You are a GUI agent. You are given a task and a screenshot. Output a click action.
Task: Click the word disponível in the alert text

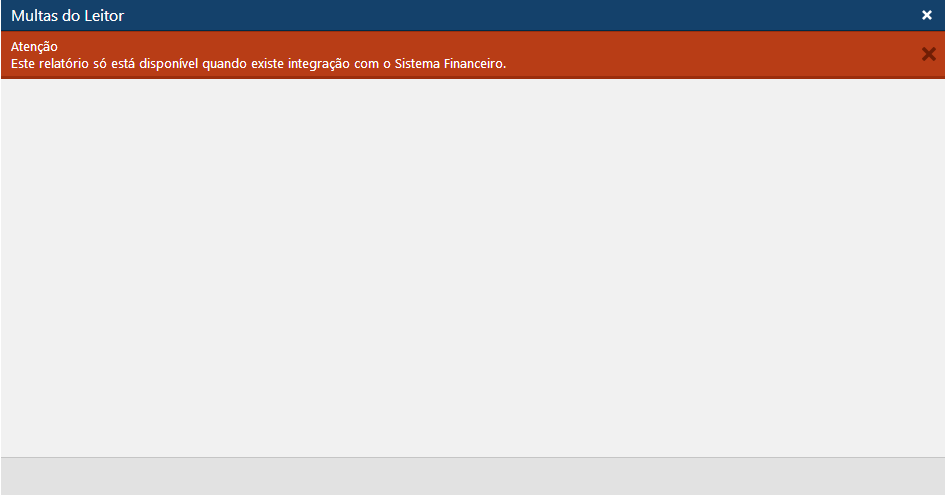[168, 64]
